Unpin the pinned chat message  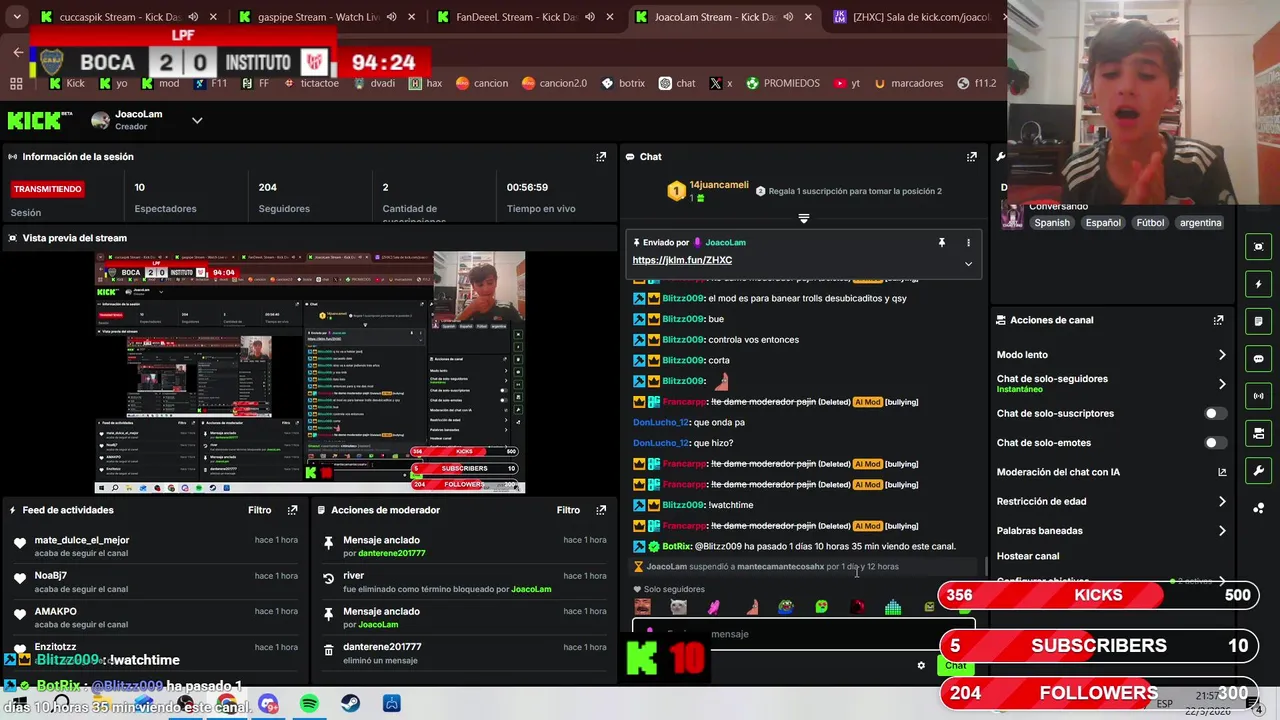(941, 243)
